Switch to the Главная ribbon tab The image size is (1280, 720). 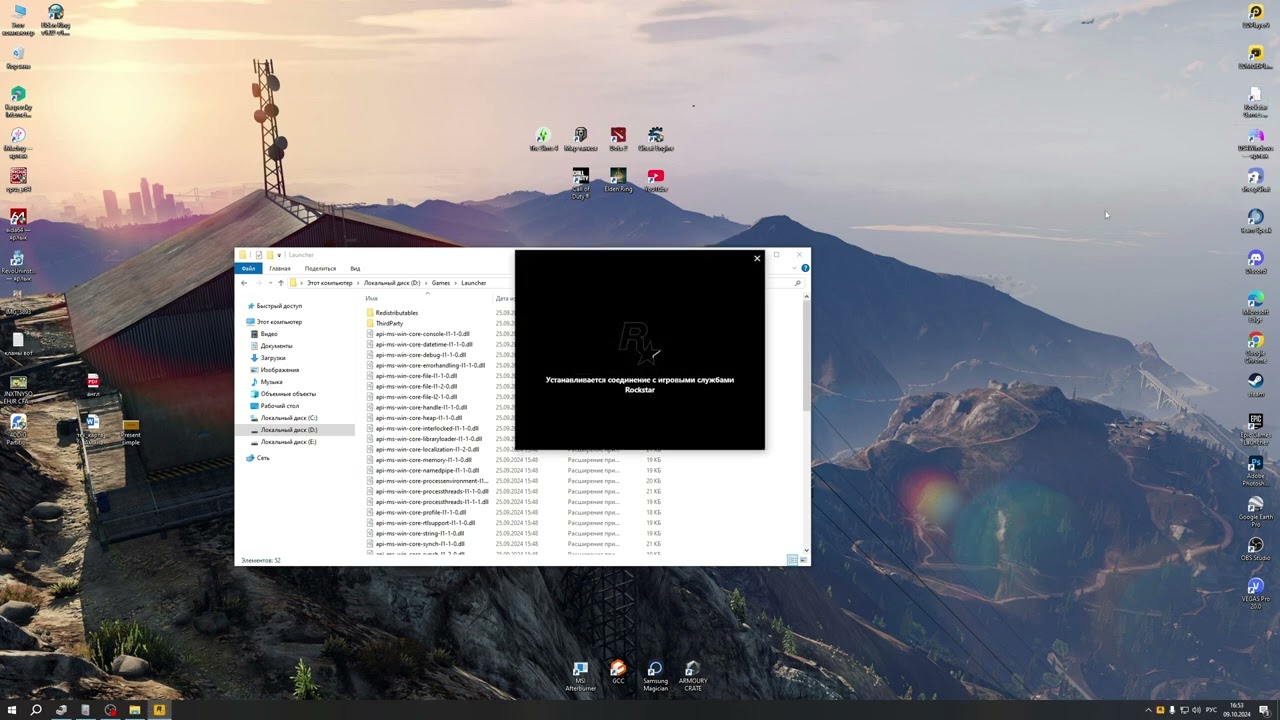[280, 269]
